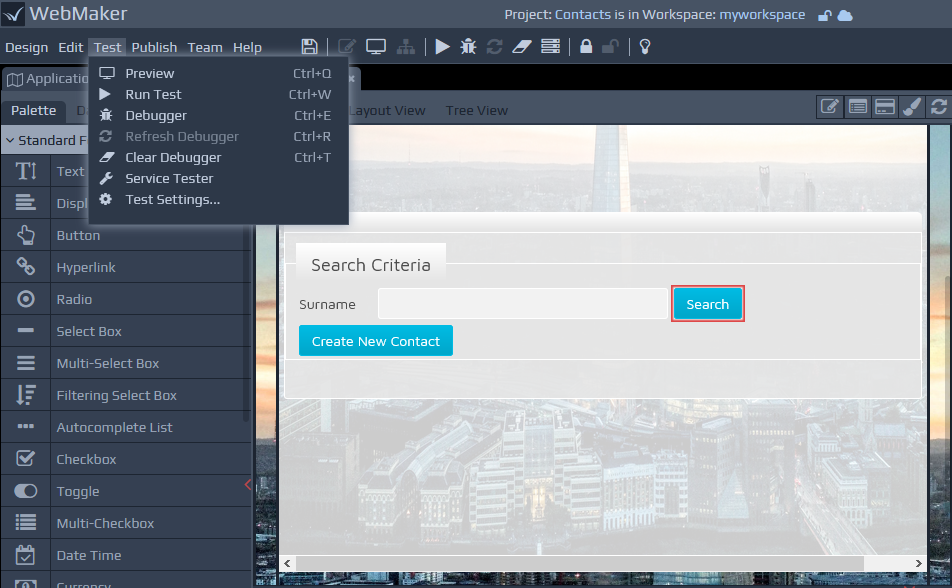952x588 pixels.
Task: Choose Clear Debugger from the Test menu
Action: tap(219, 157)
